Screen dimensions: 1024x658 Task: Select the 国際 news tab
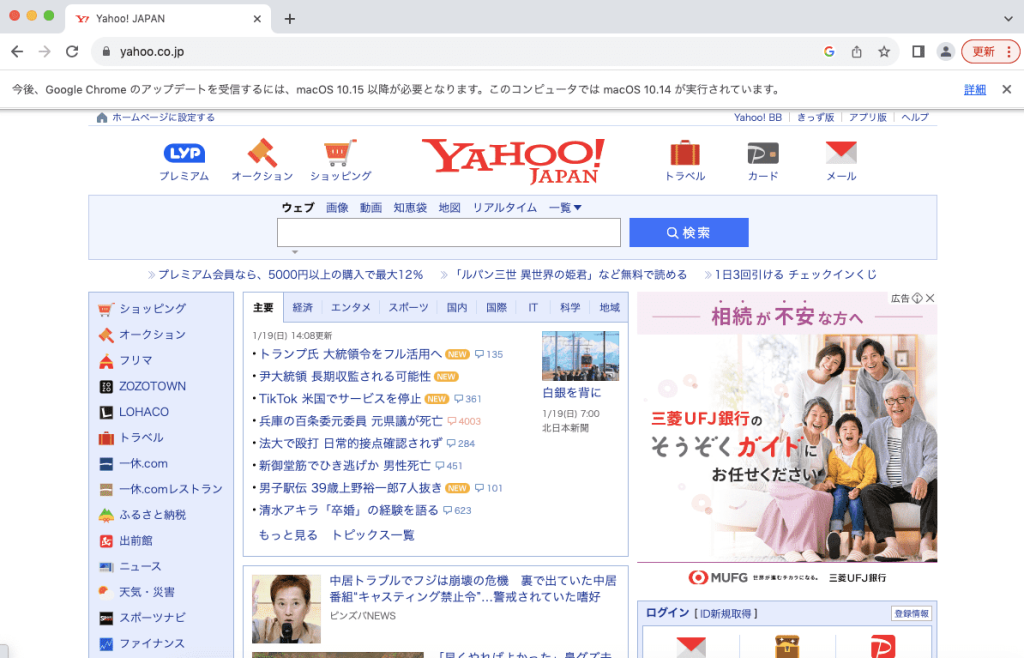496,307
